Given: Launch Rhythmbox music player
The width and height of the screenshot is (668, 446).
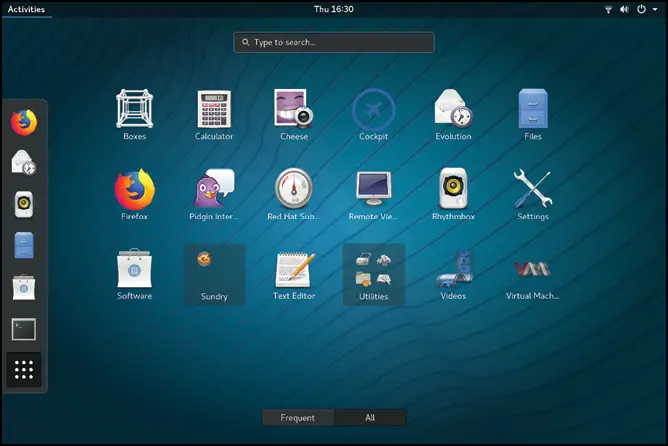Looking at the screenshot, I should [453, 190].
